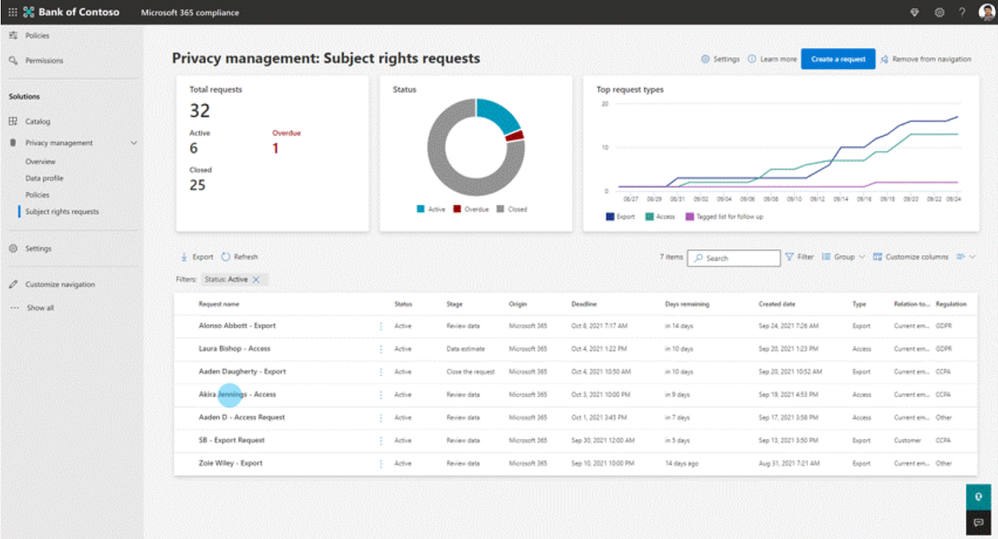Open the user profile avatar
Screen dimensions: 998x539
(987, 12)
